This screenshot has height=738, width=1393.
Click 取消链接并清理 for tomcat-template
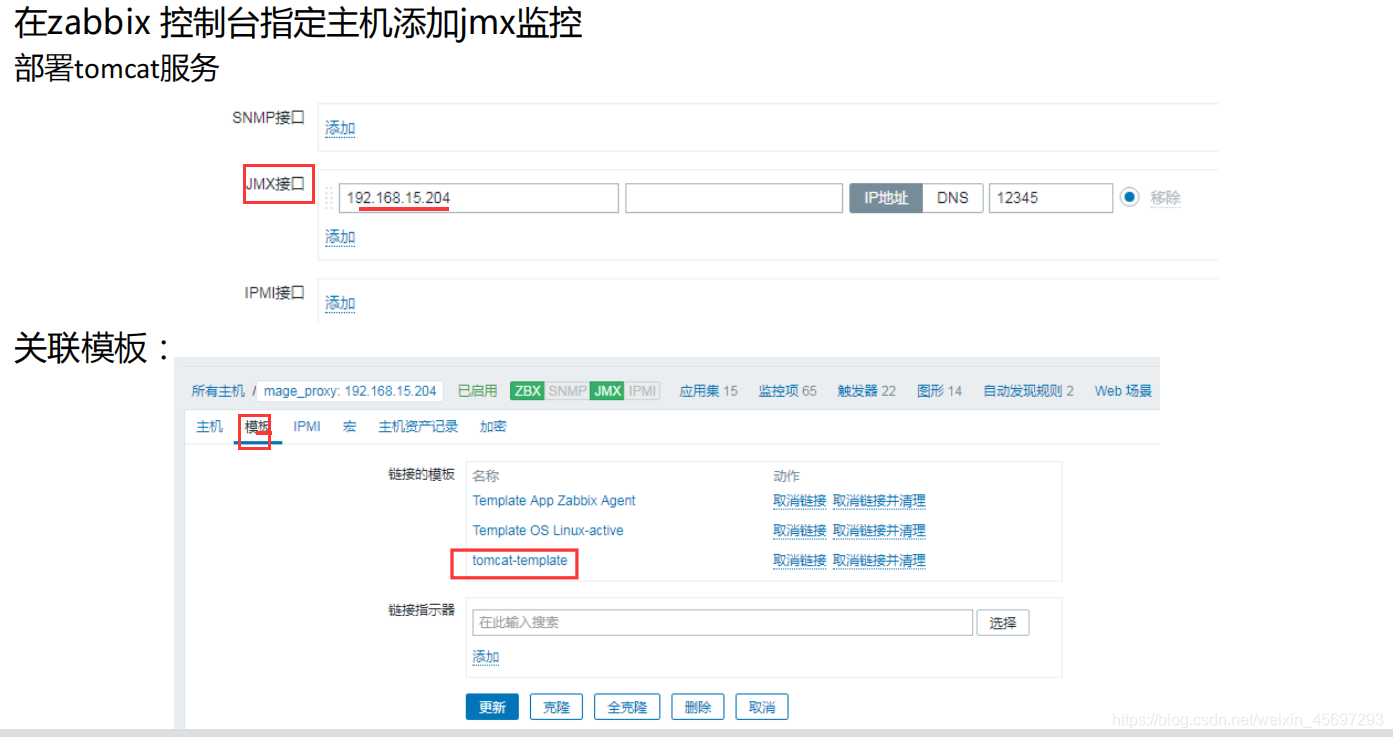[x=879, y=561]
